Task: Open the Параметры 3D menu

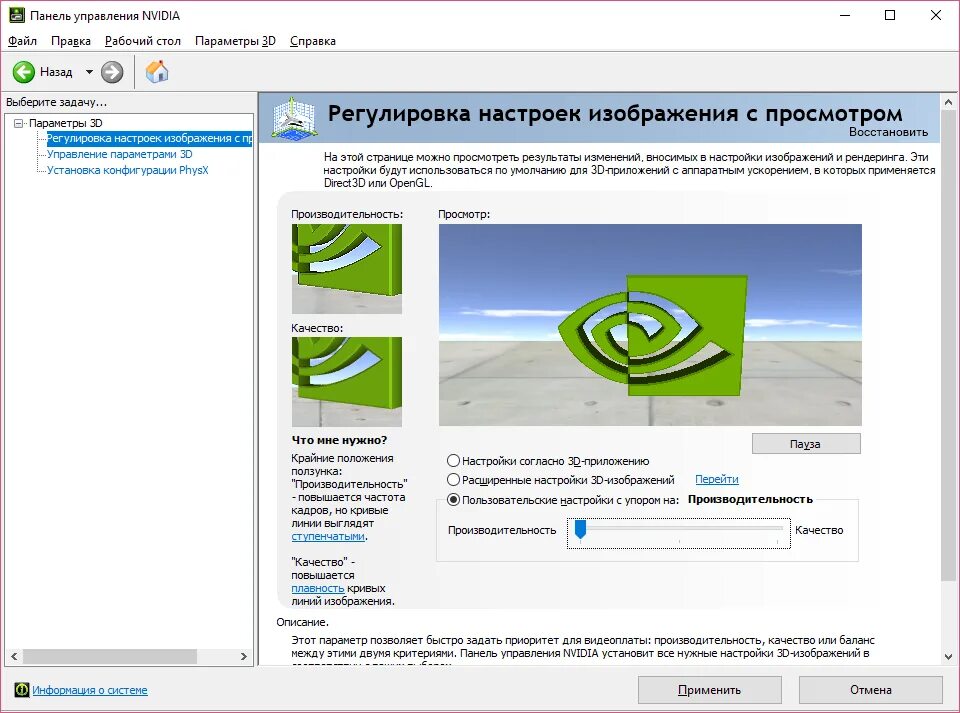Action: click(x=235, y=41)
